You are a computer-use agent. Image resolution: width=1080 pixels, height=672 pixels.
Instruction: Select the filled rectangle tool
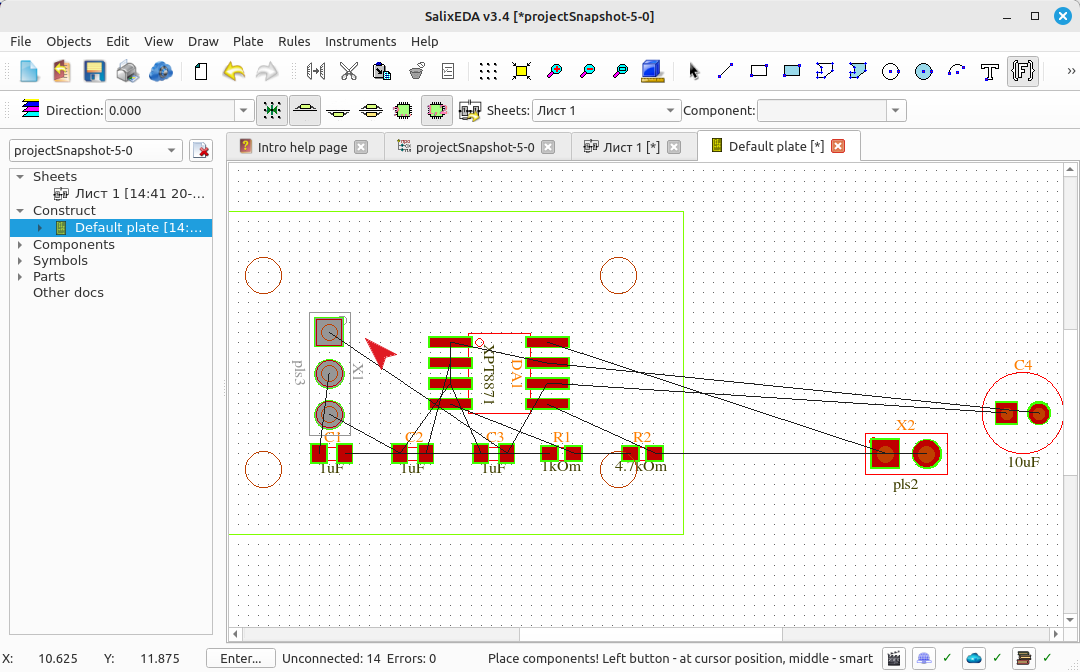click(791, 71)
